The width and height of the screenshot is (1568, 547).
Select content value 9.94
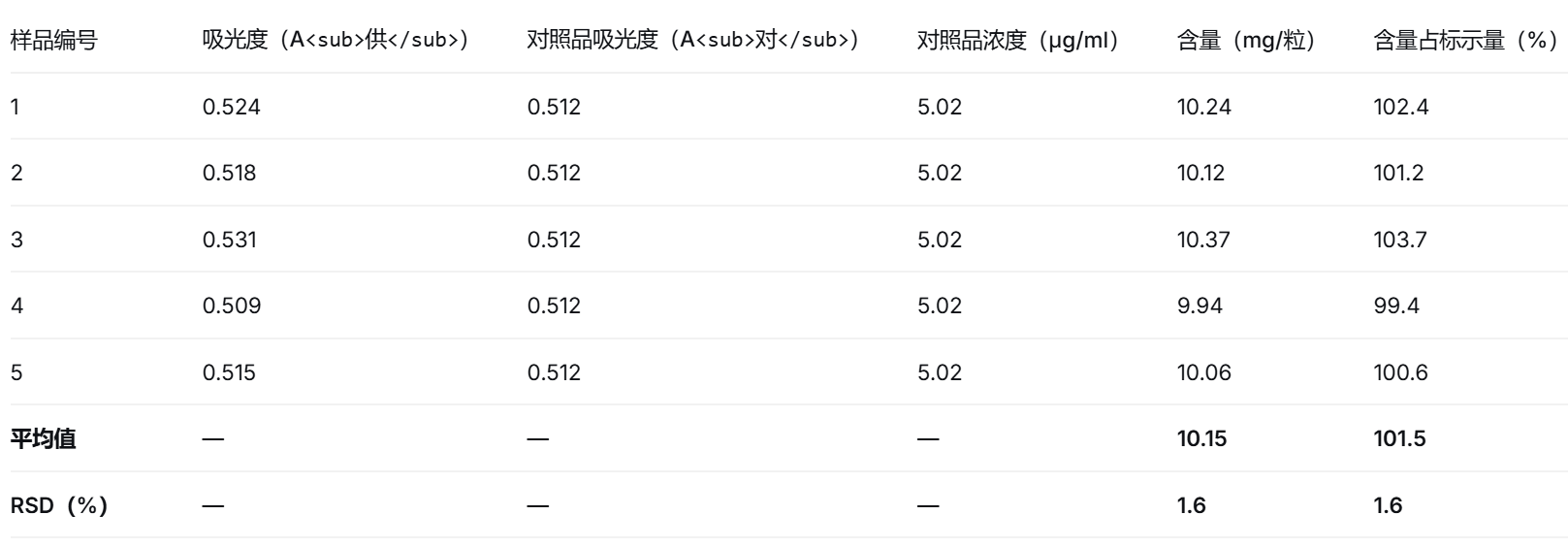pos(1200,306)
